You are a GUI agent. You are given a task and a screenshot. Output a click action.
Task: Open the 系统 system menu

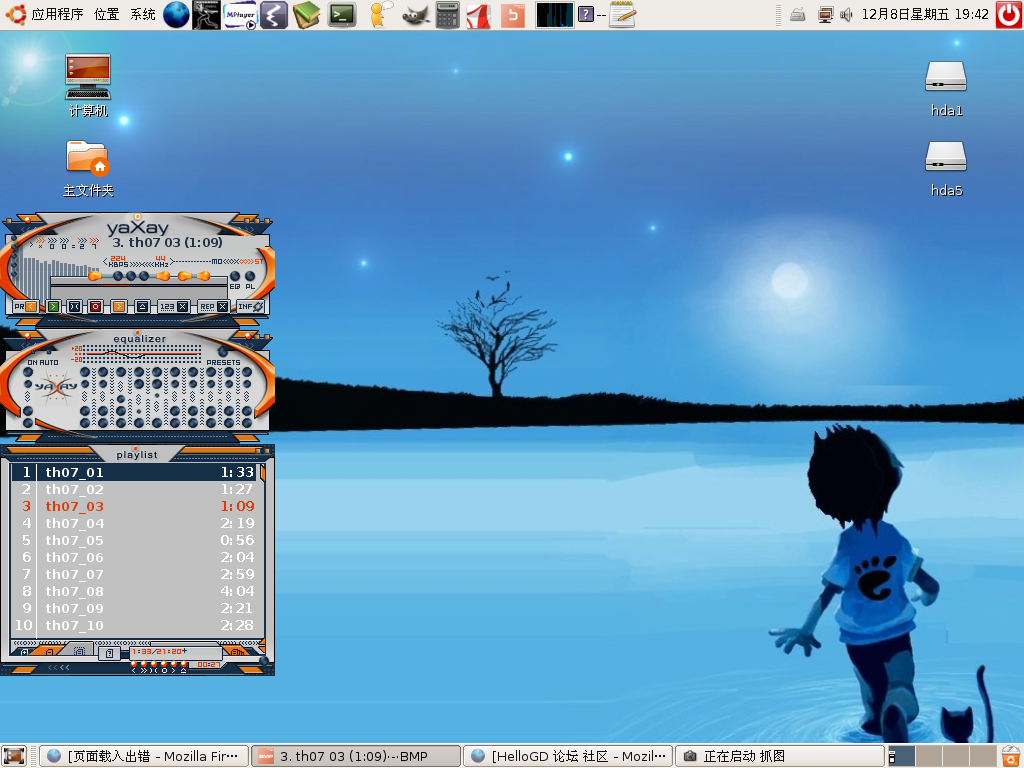(142, 14)
